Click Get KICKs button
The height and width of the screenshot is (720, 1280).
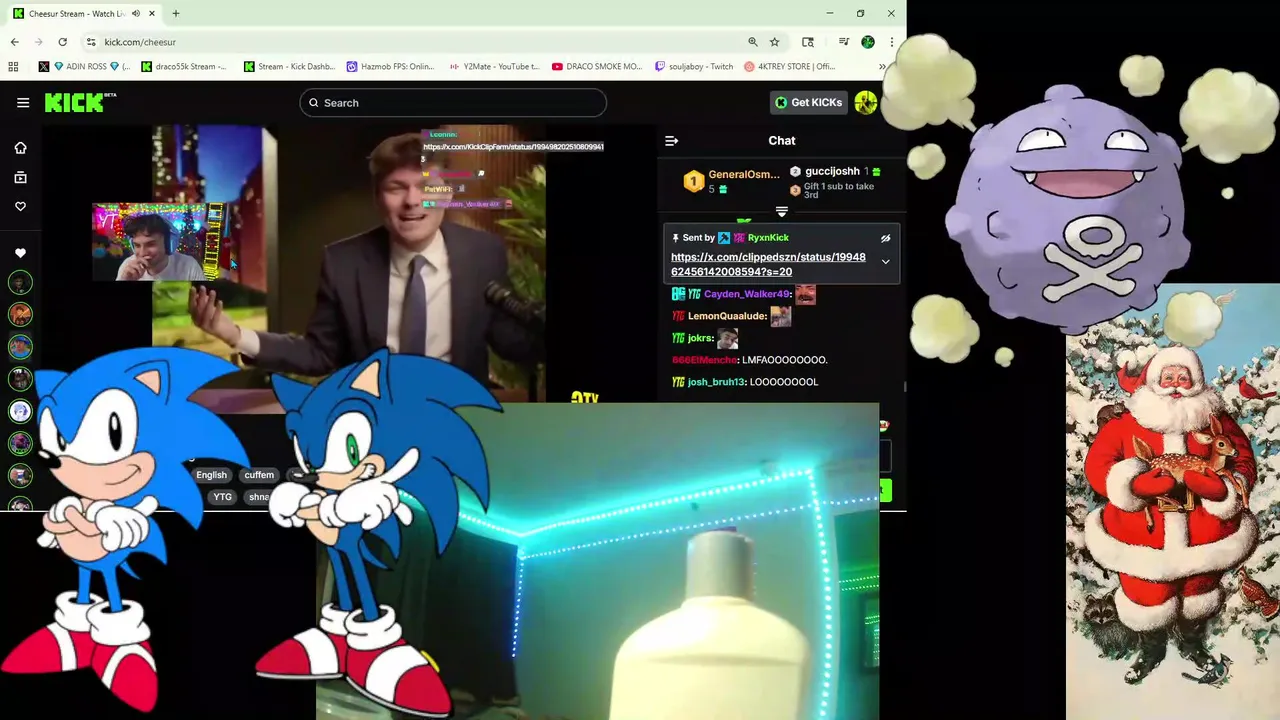(809, 102)
